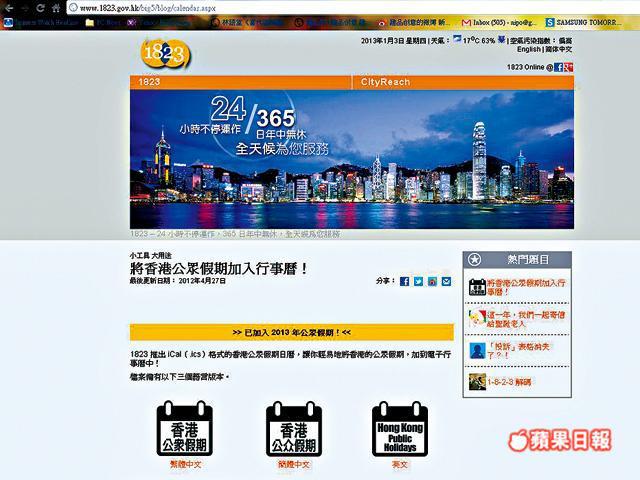This screenshot has width=640, height=480.
Task: Open sidebar link 1-8-2-3 解碼
Action: [x=509, y=382]
